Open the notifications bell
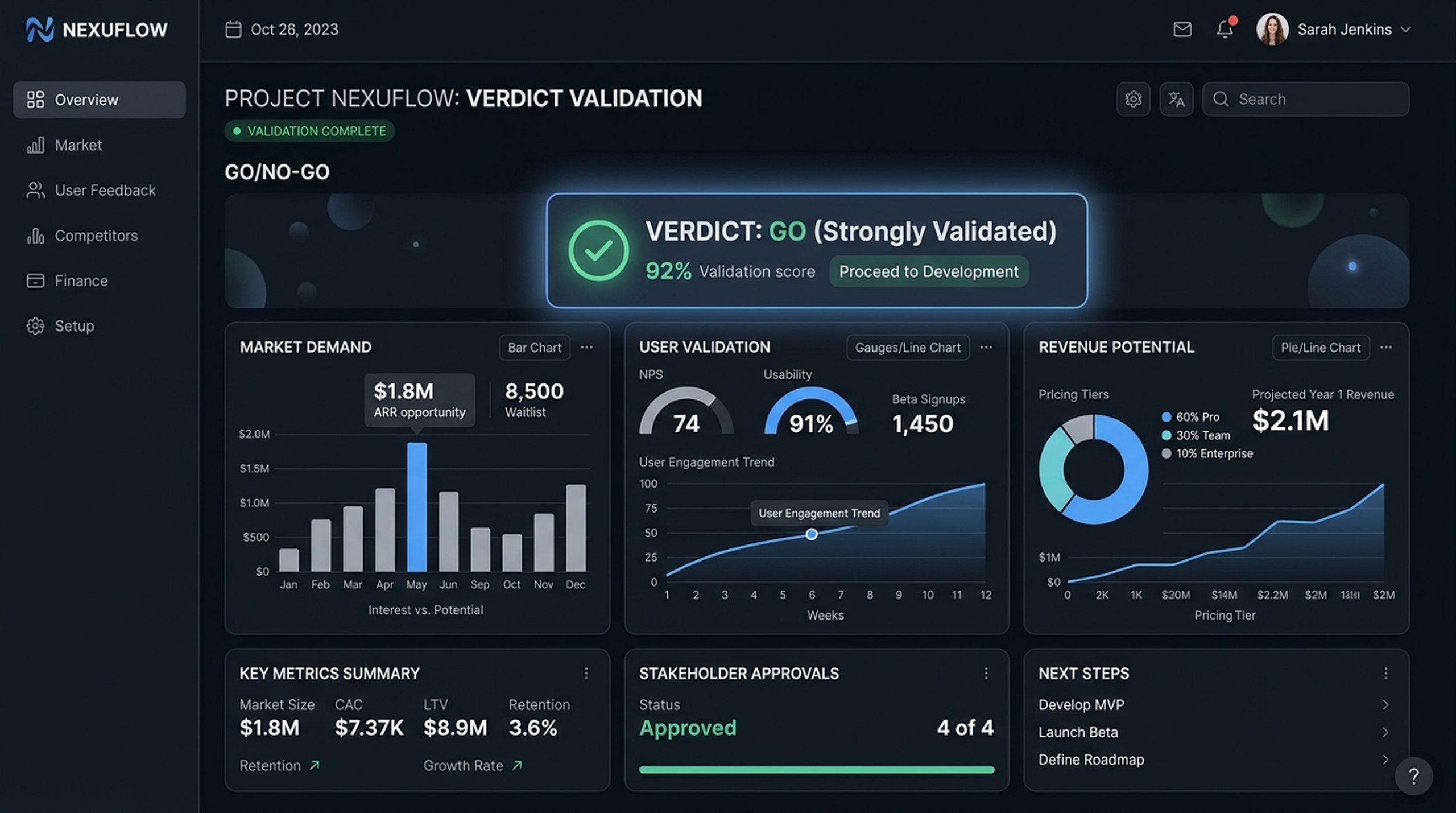The height and width of the screenshot is (813, 1456). click(x=1225, y=28)
